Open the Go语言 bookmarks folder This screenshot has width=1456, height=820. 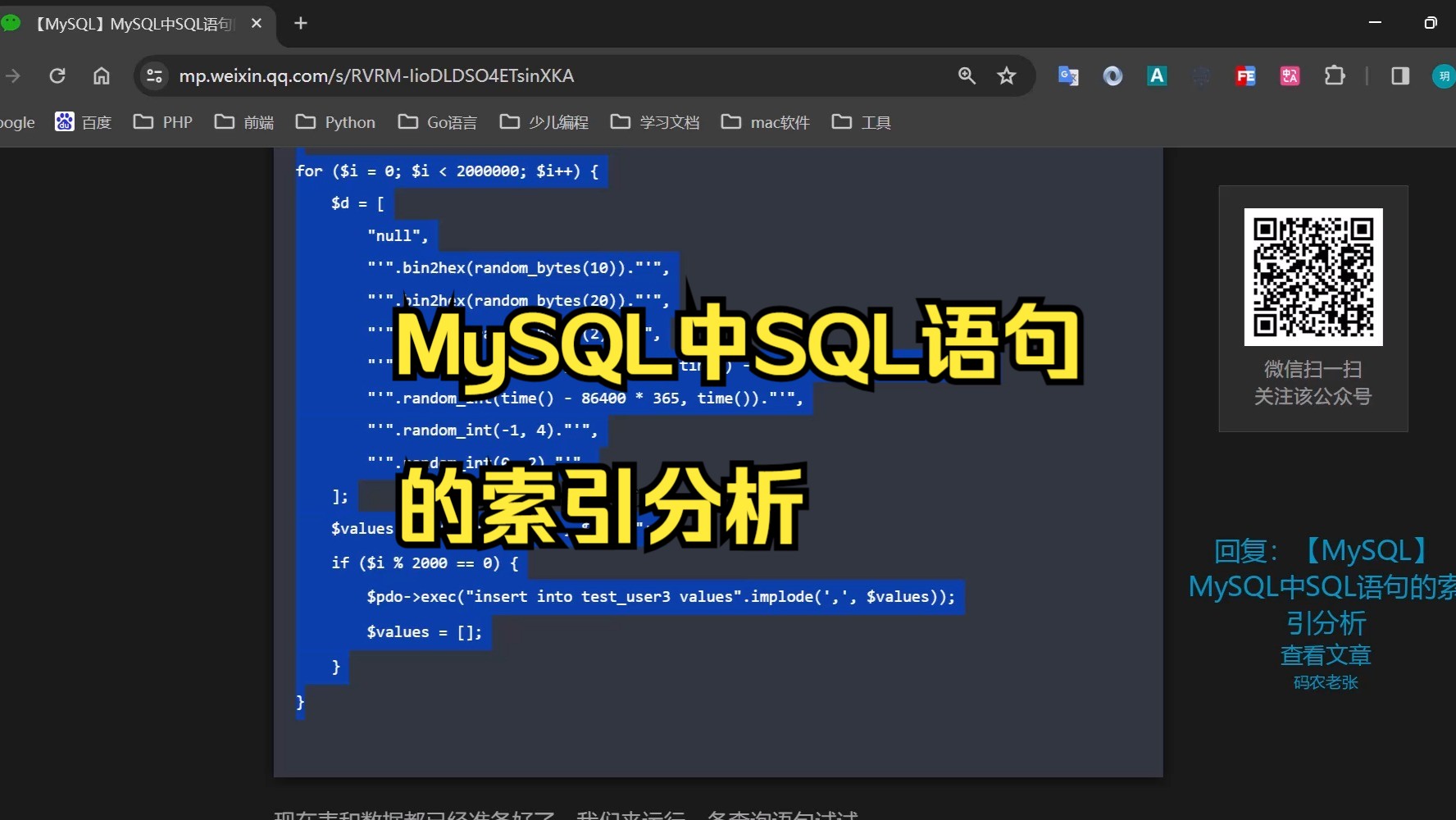(437, 122)
